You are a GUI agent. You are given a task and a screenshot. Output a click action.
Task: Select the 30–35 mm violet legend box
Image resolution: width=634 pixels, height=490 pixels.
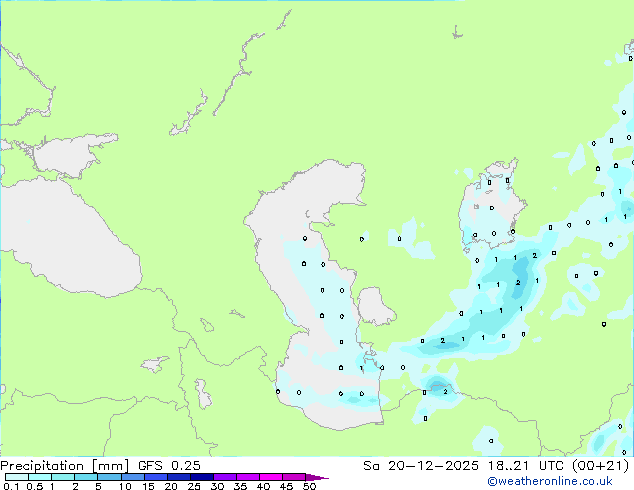[224, 477]
